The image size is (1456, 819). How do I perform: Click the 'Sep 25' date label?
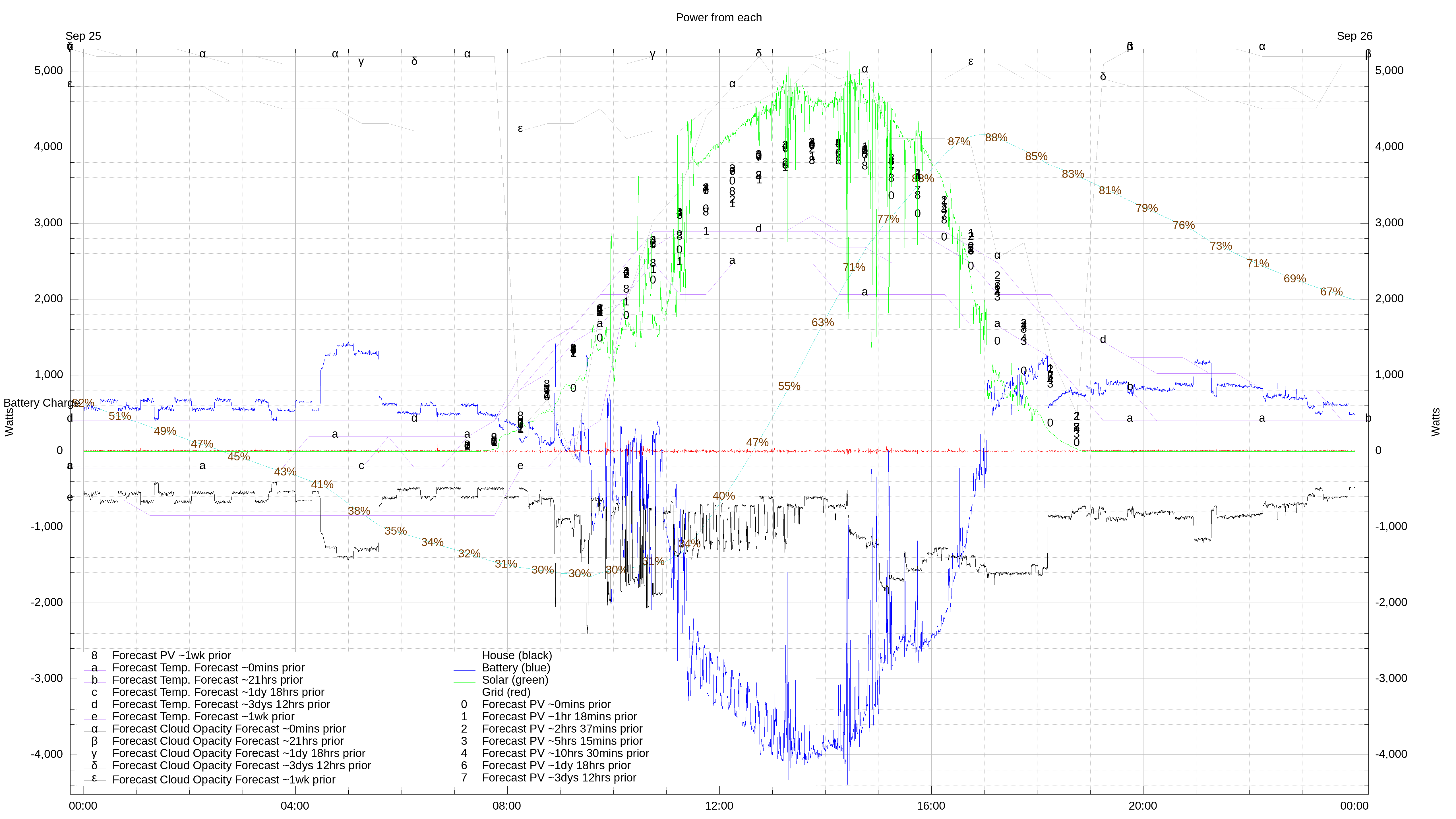[83, 36]
